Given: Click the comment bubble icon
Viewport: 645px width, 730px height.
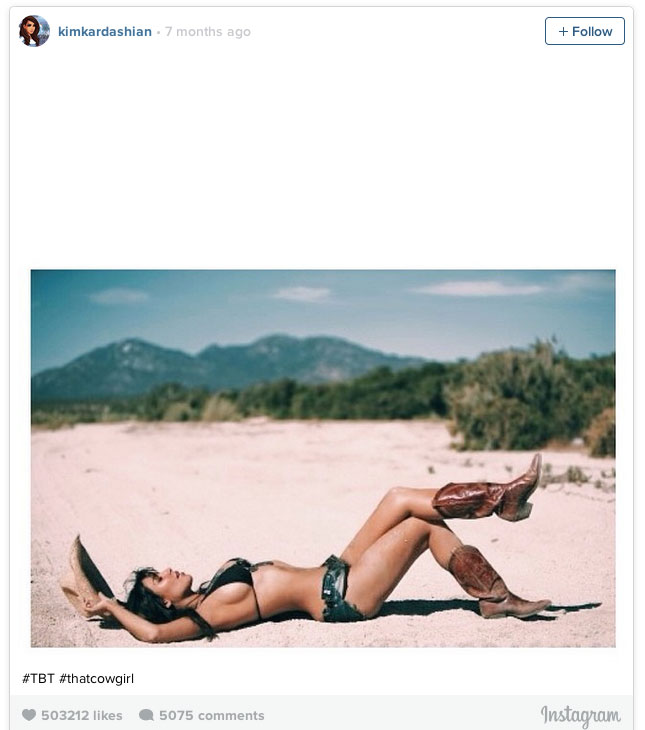Looking at the screenshot, I should tap(146, 715).
